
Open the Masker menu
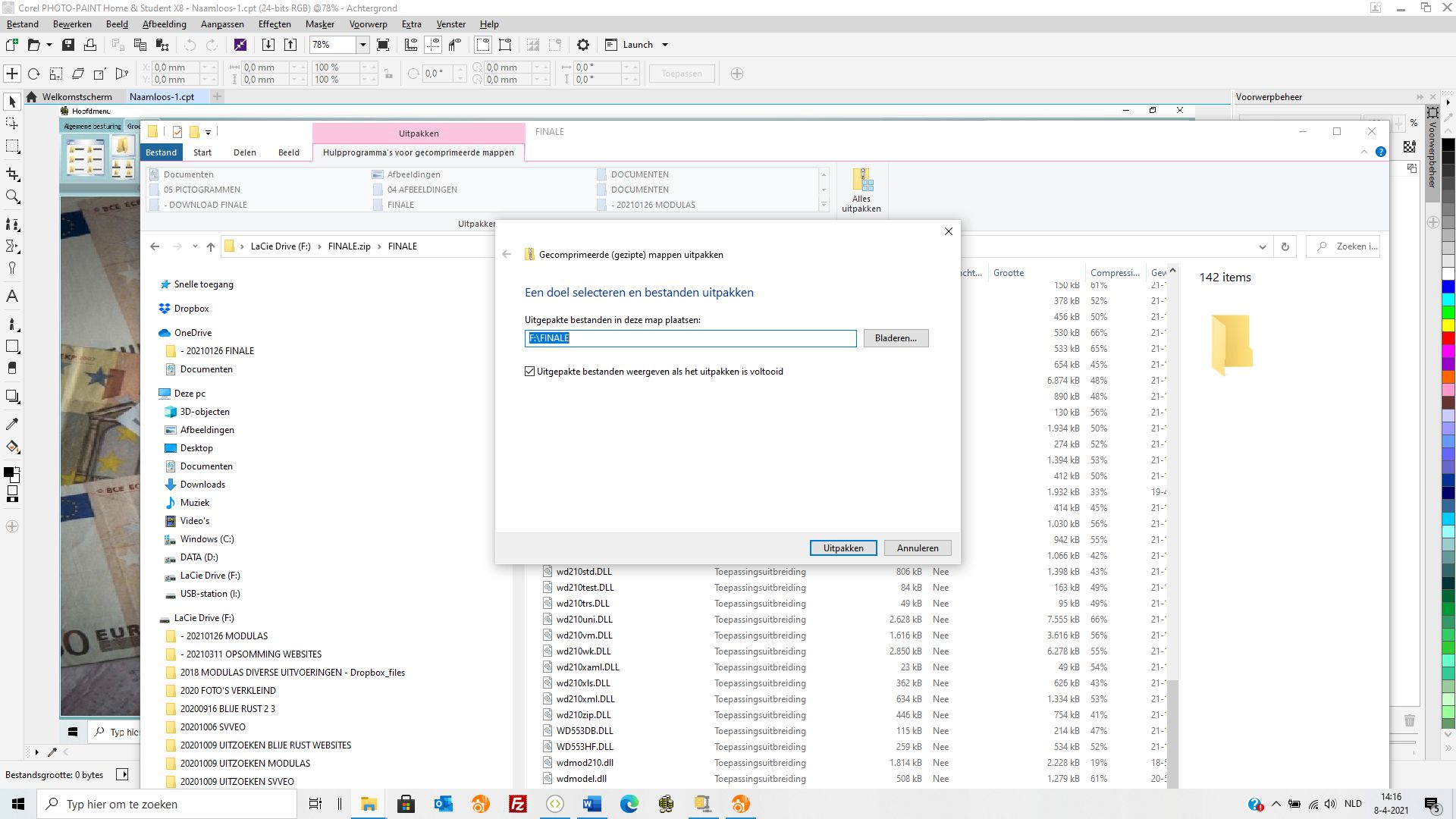(x=320, y=24)
